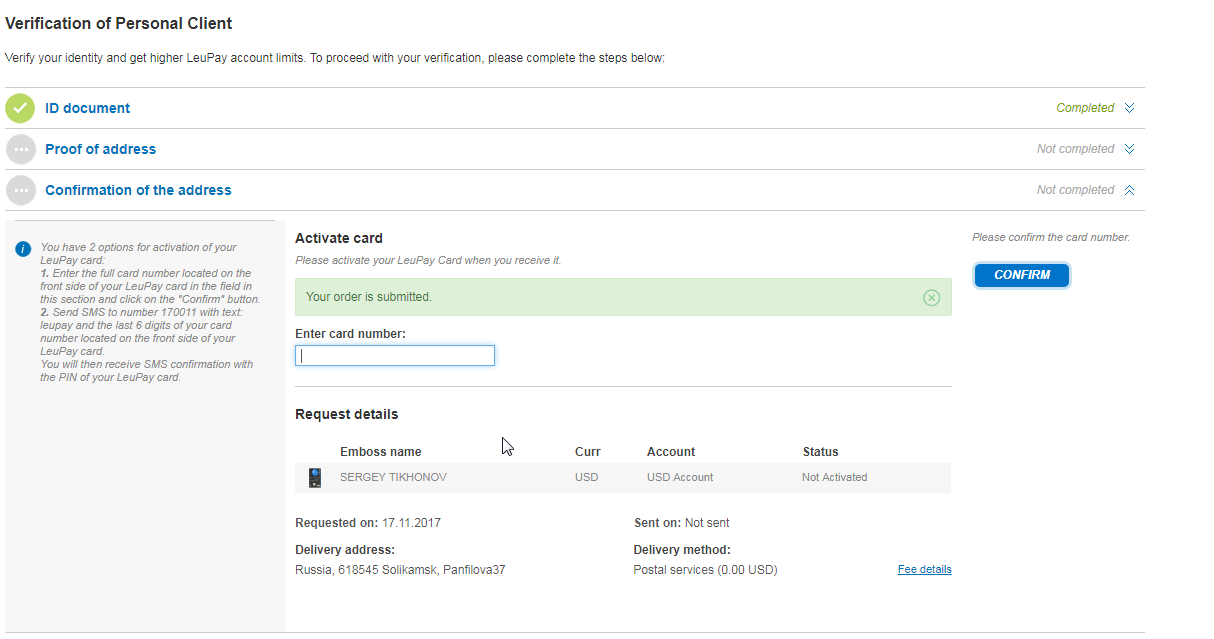Click the blue info icon in the left panel
Viewport: 1214px width, 639px height.
[x=23, y=249]
